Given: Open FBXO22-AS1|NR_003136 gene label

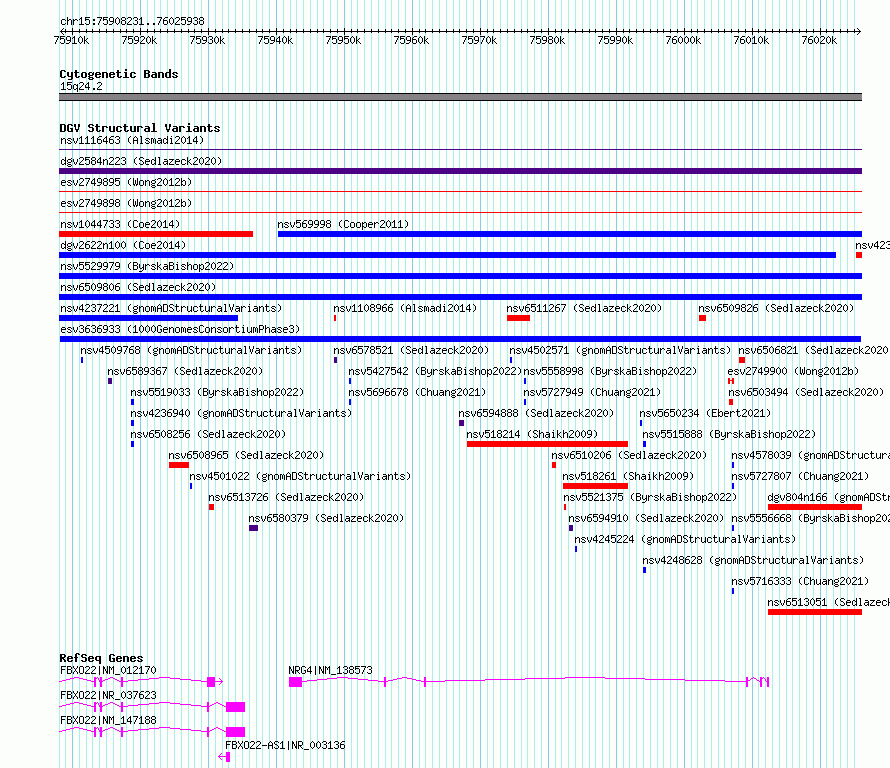Looking at the screenshot, I should 286,745.
